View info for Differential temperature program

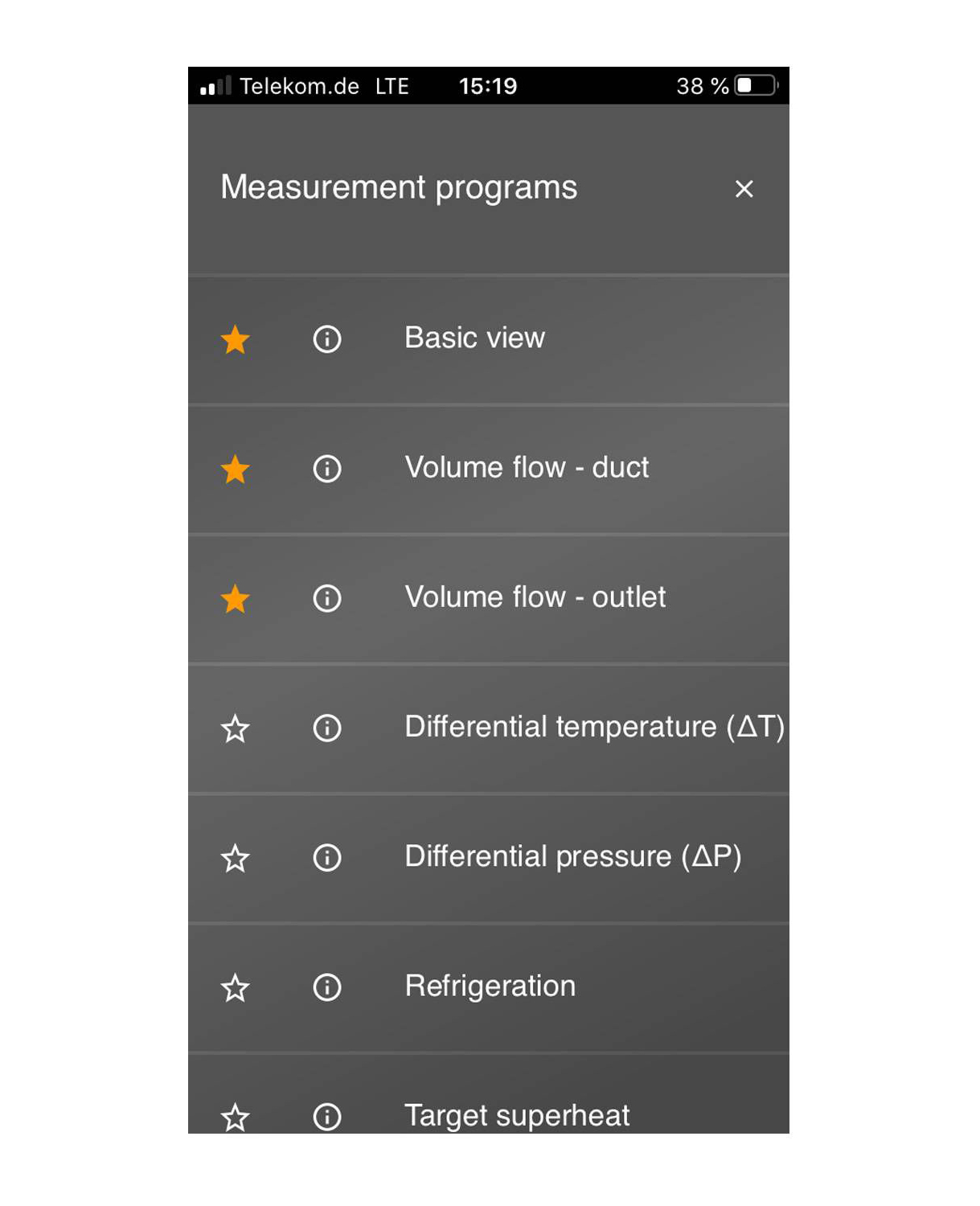click(327, 728)
